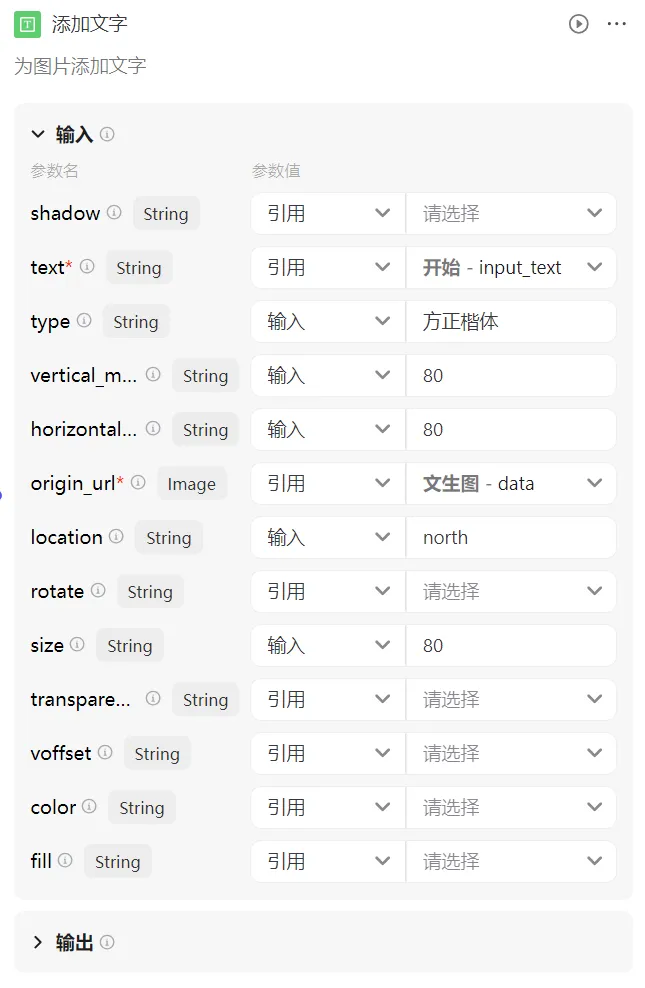
Task: Show info tooltip for shadow parameter
Action: pos(114,212)
